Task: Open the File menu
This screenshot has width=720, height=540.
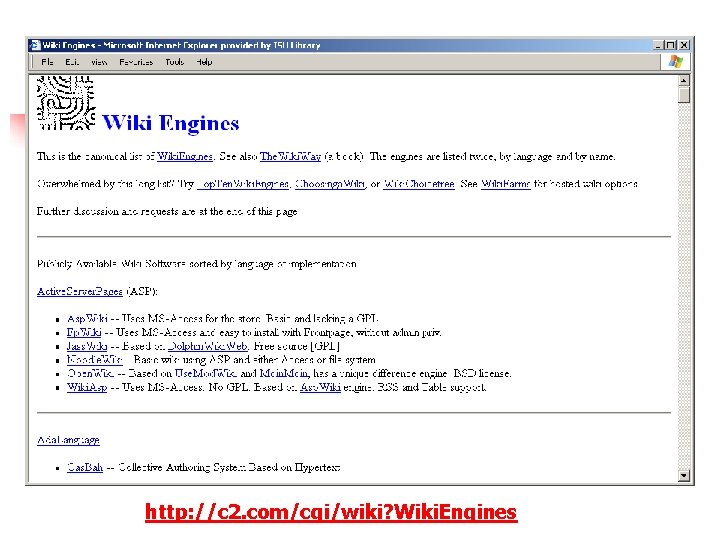Action: pos(47,62)
